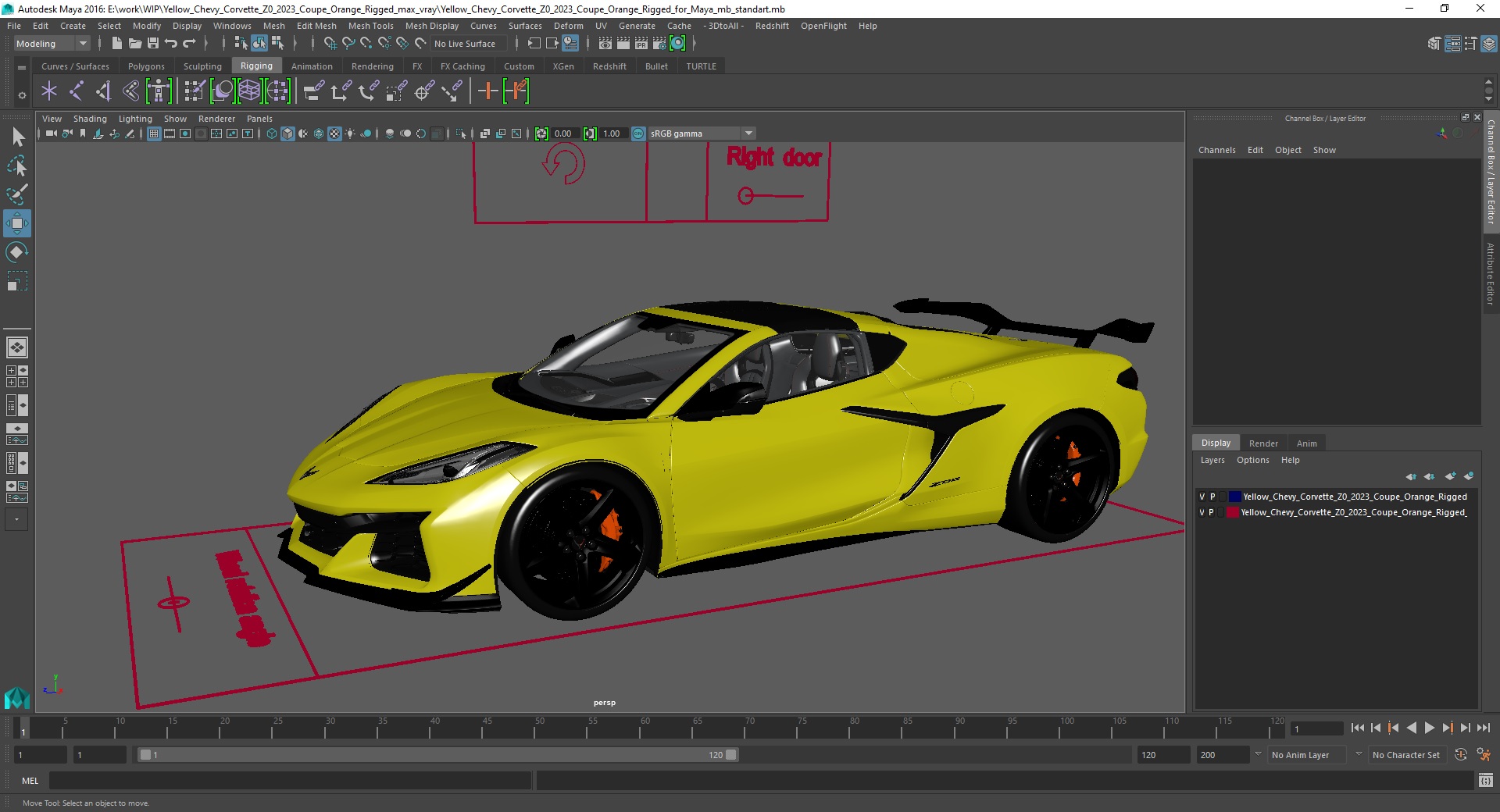The height and width of the screenshot is (812, 1500).
Task: Click the current frame field on timeline
Action: 1317,728
